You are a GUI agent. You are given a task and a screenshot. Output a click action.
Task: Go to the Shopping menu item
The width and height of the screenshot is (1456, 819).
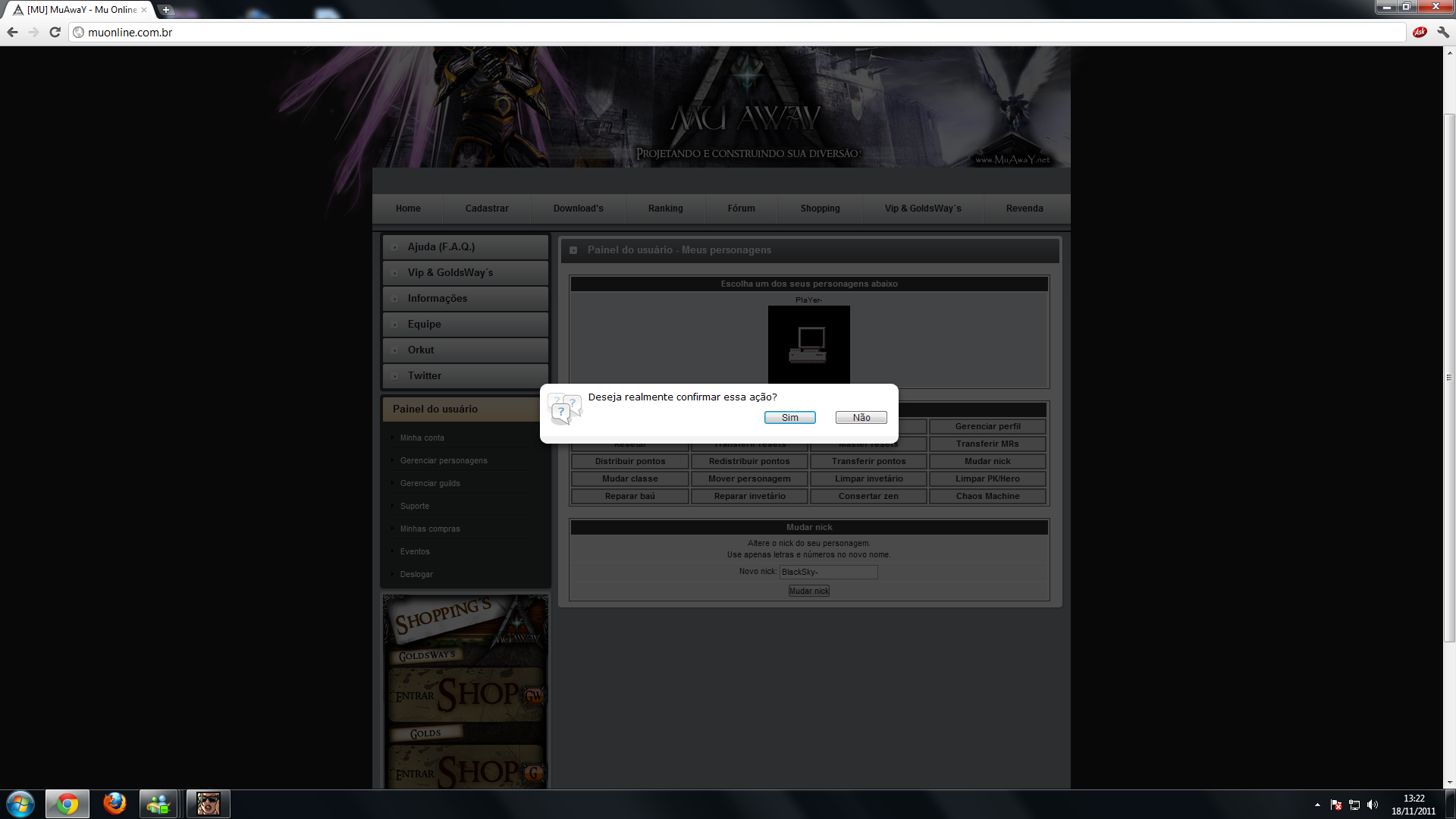pos(820,209)
